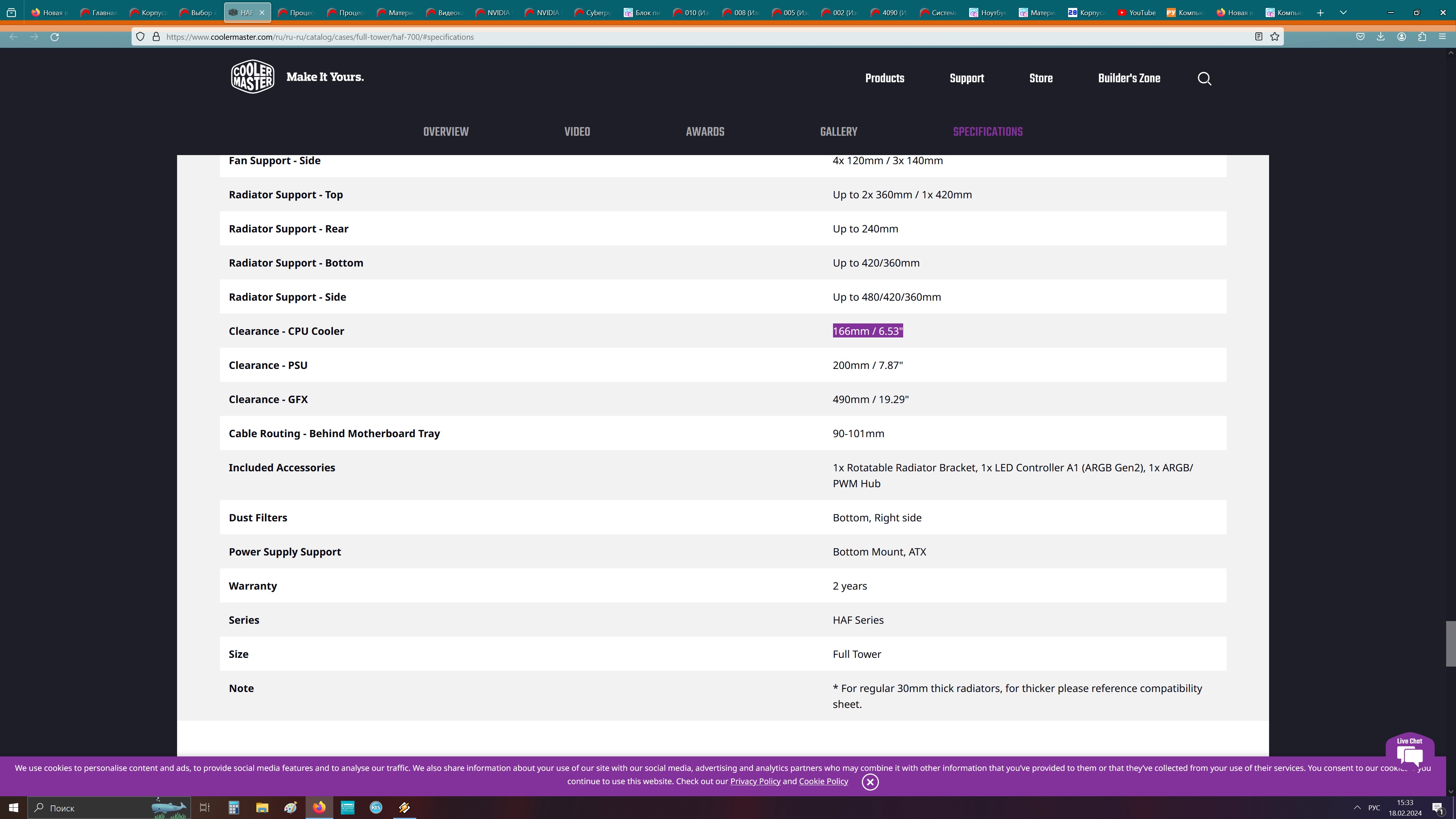Screen dimensions: 1456x819
Task: Toggle reader view icon in address bar
Action: (x=1258, y=37)
